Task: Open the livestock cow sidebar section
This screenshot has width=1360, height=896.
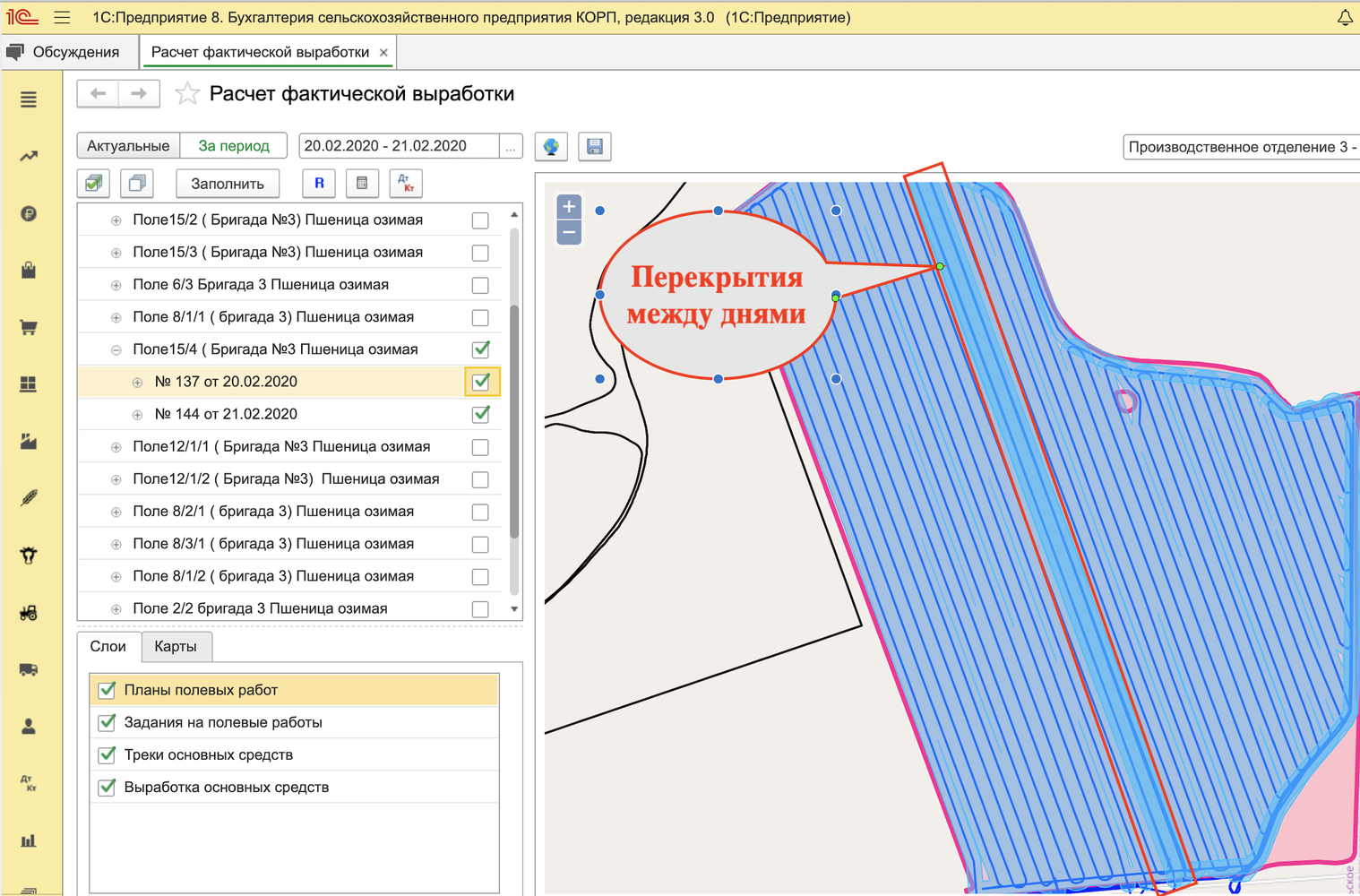Action: [x=29, y=556]
